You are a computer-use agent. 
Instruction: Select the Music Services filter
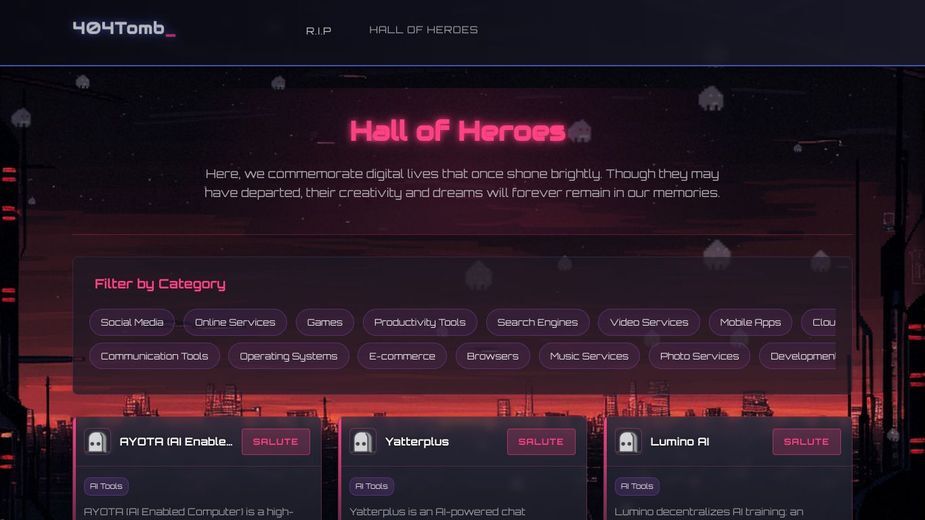[589, 356]
